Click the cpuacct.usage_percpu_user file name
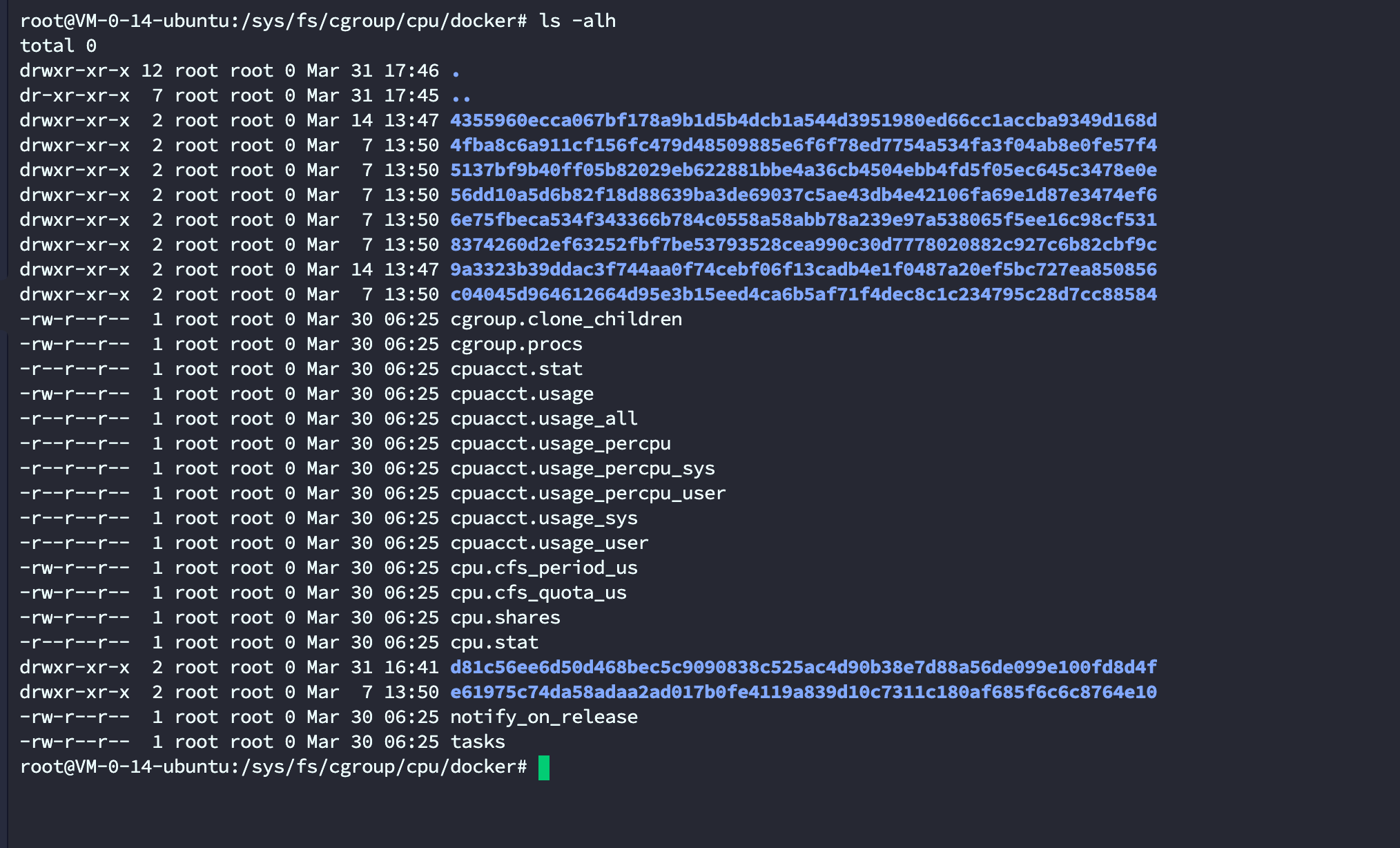The height and width of the screenshot is (848, 1400). coord(588,493)
